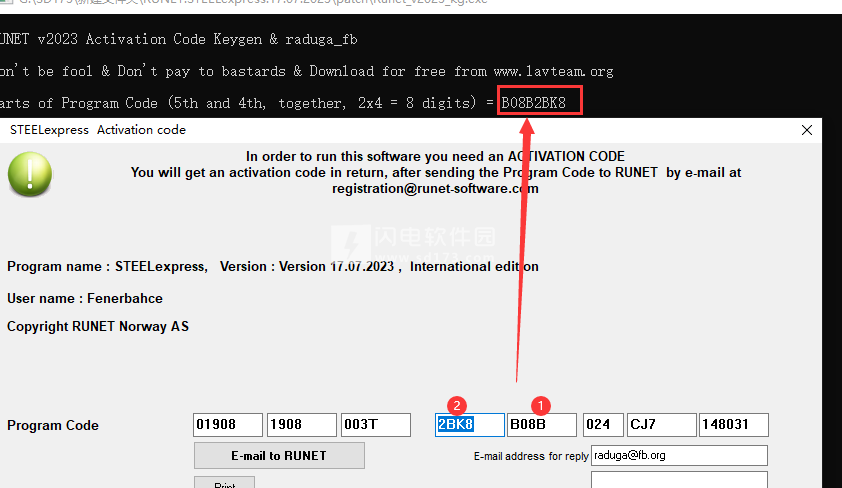Click the B08B2BK8 code in keygen console
This screenshot has width=842, height=488.
click(533, 103)
